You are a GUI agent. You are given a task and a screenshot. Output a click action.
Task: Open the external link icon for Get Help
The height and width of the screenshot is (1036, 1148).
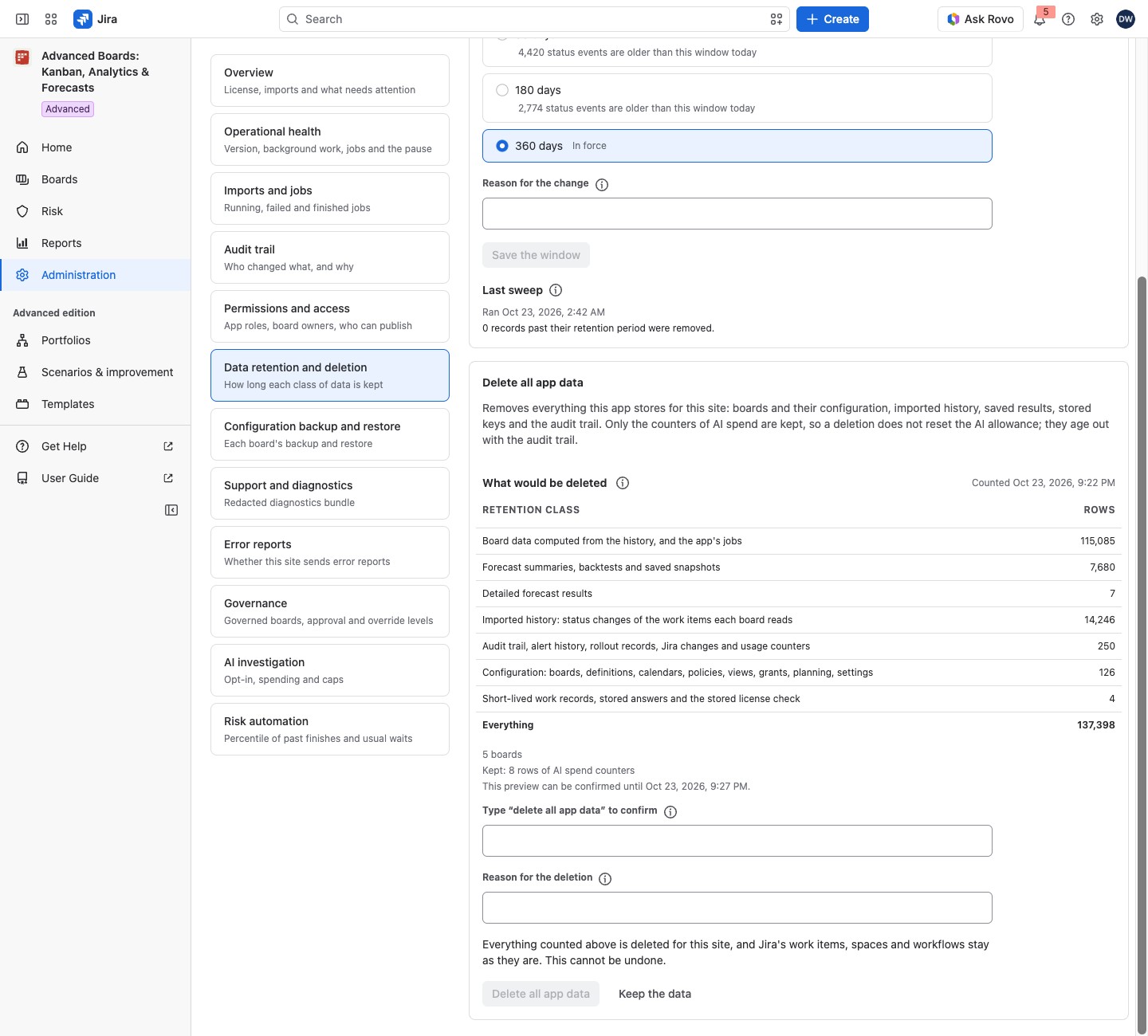click(168, 446)
